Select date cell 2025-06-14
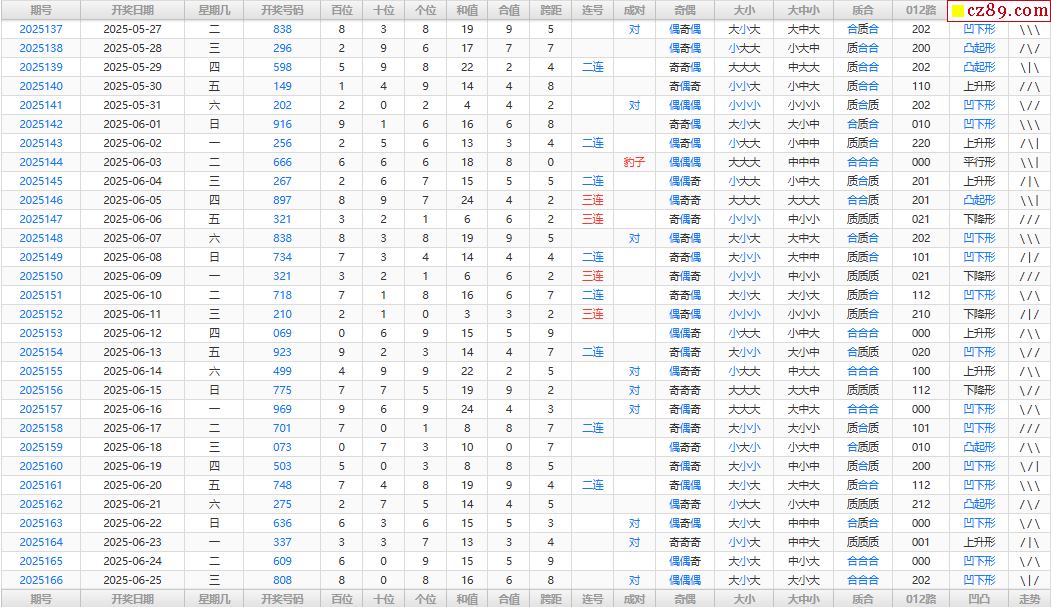This screenshot has height=607, width=1051. pyautogui.click(x=133, y=371)
